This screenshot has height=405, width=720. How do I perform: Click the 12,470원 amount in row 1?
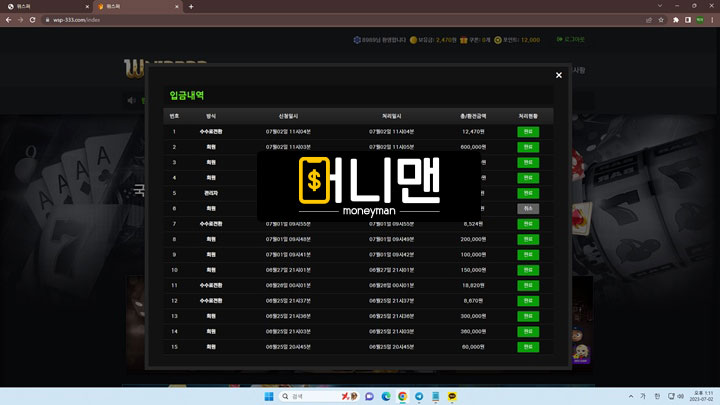[x=473, y=132]
